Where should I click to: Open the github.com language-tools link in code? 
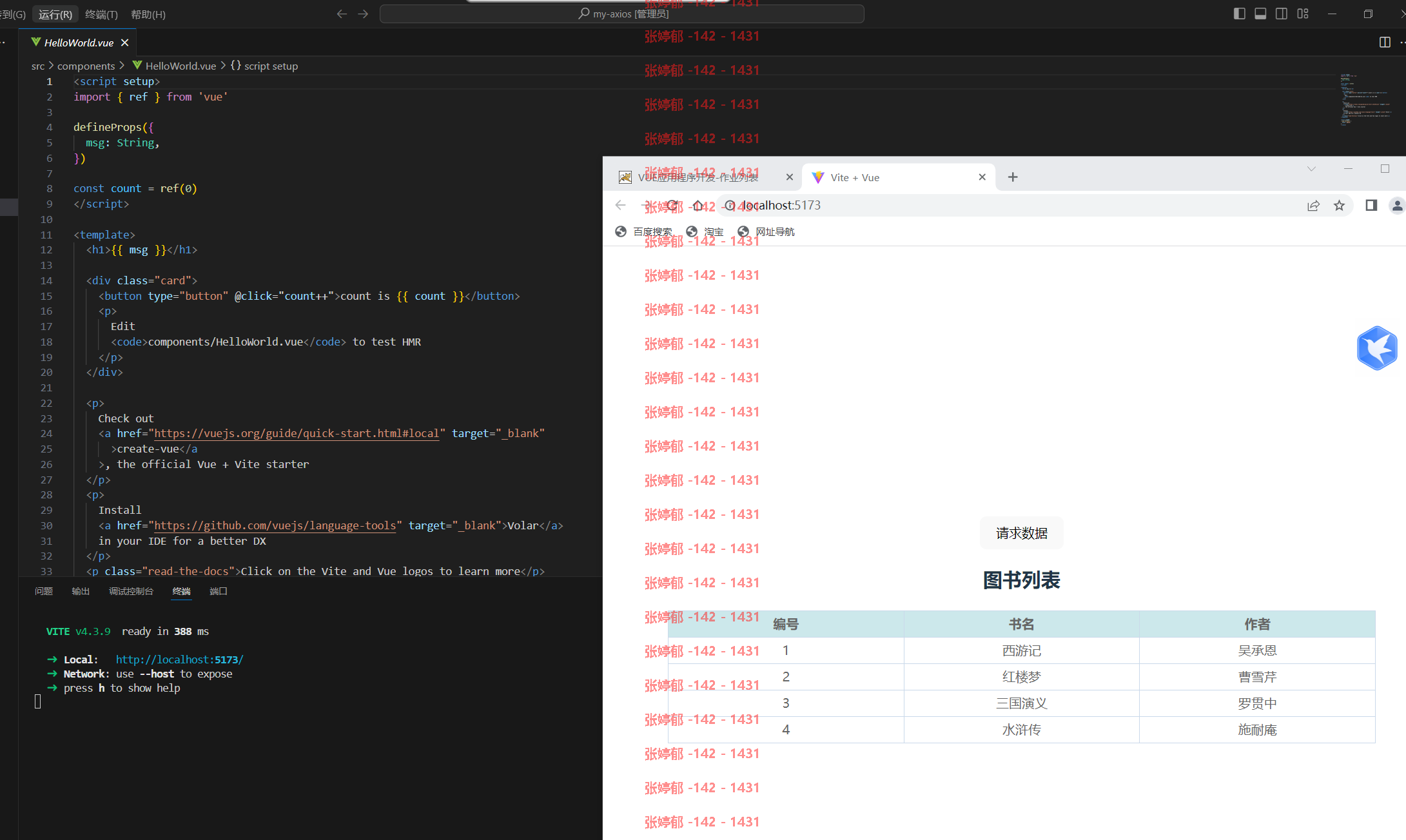275,525
